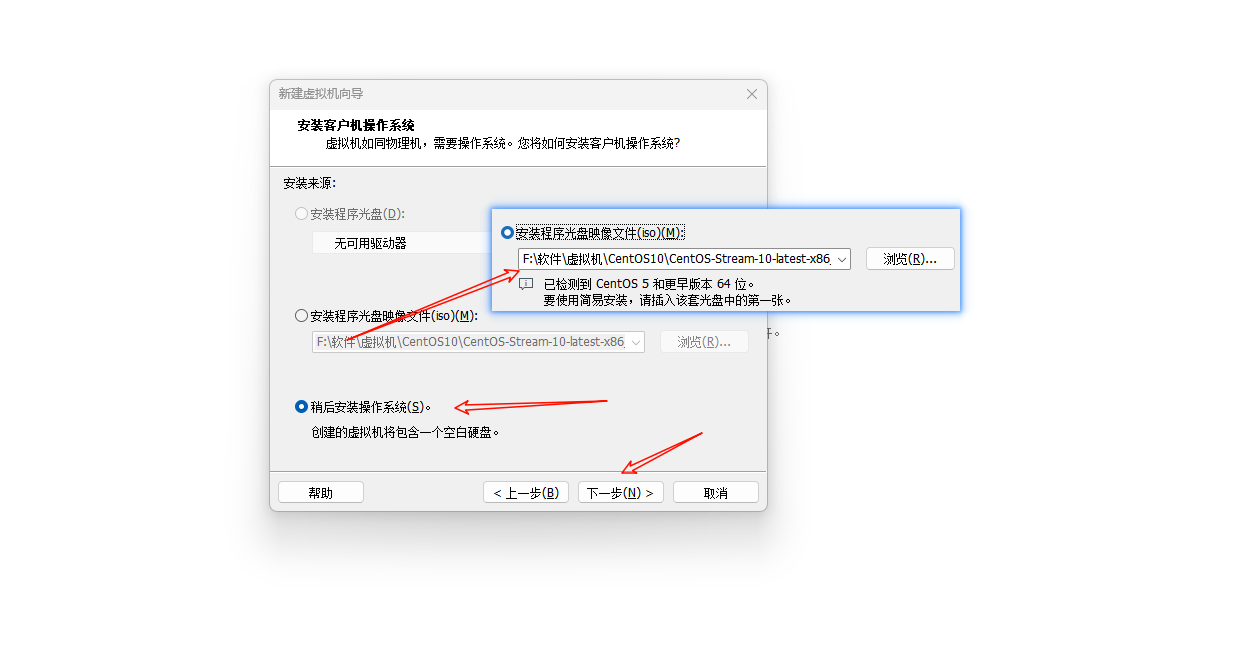Click the 帮助 button
The image size is (1236, 672).
click(321, 493)
